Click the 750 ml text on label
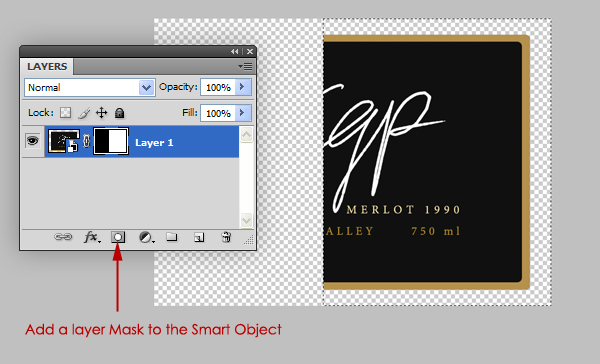The height and width of the screenshot is (364, 600). point(436,231)
